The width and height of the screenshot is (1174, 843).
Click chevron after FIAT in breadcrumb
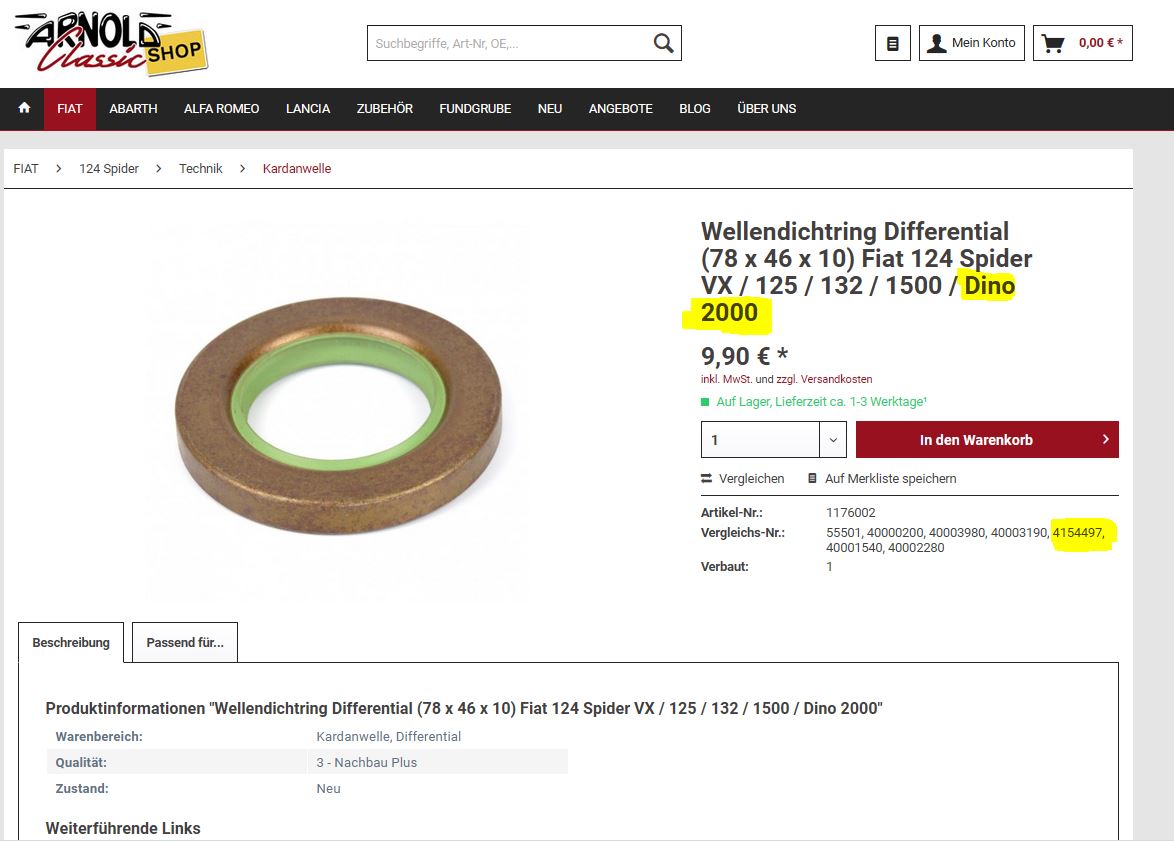(58, 168)
